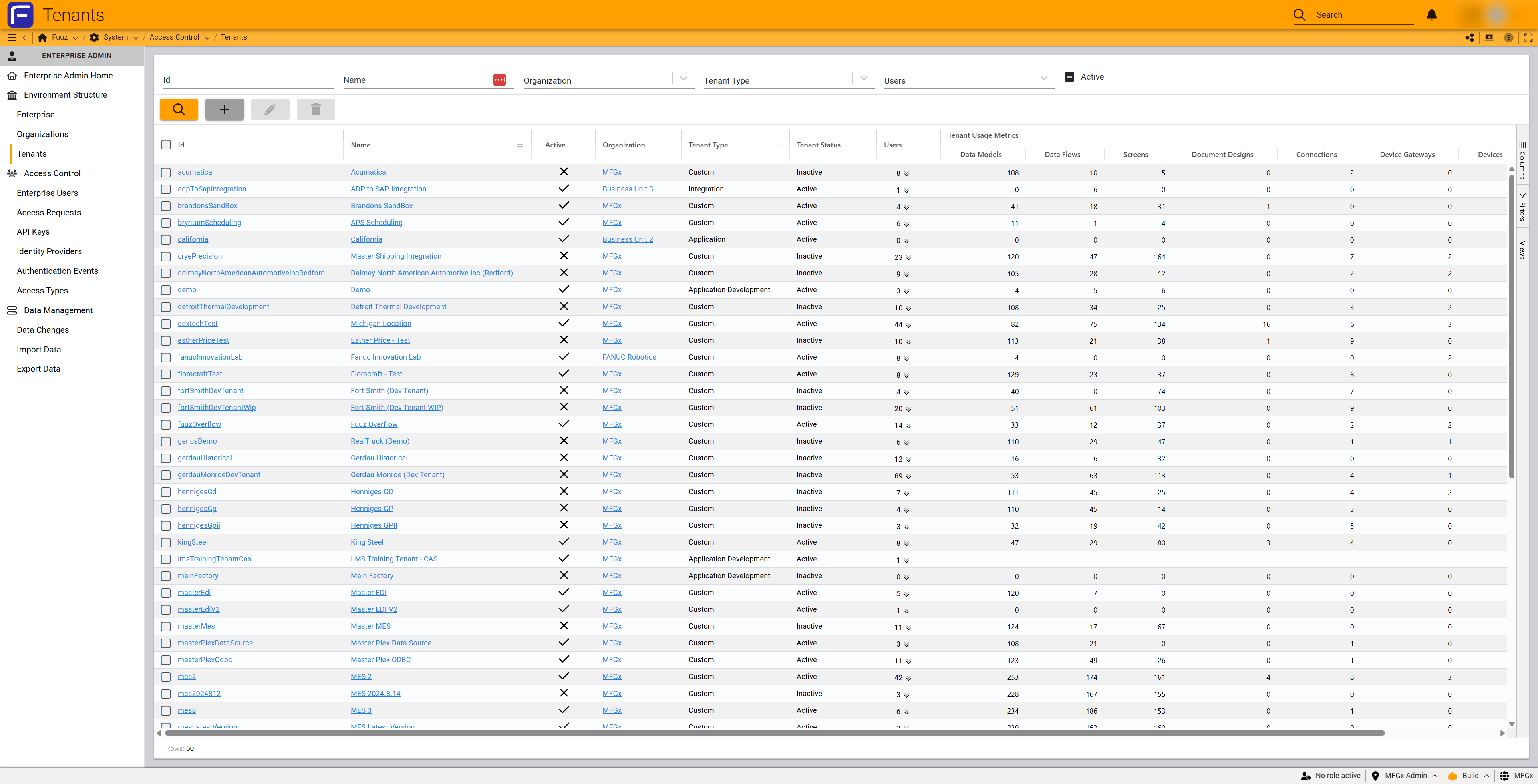Toggle the Active filter checkbox
The width and height of the screenshot is (1538, 784).
click(1069, 77)
